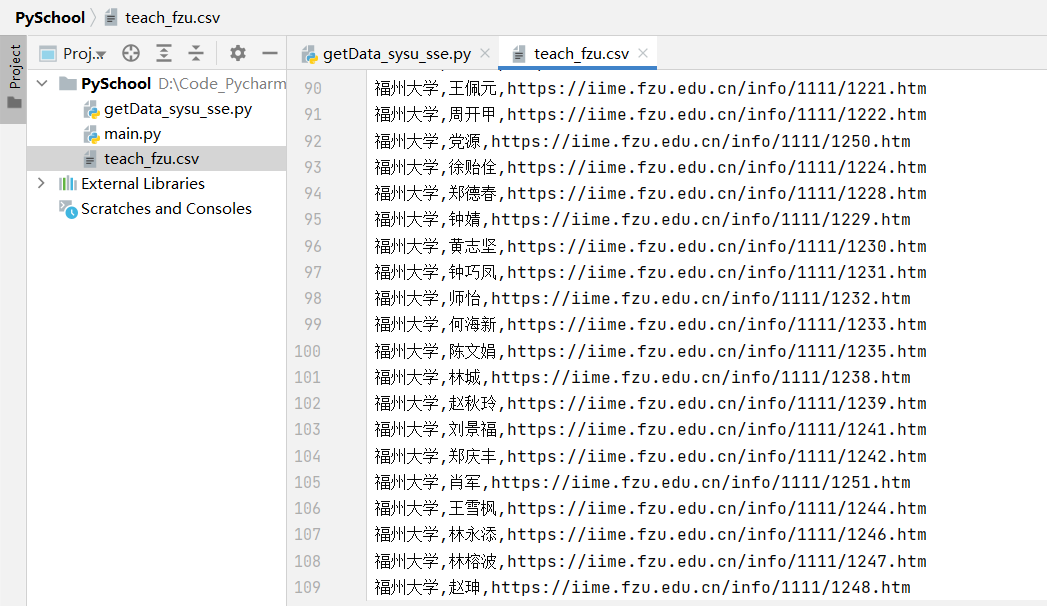This screenshot has width=1047, height=606.
Task: Close the teach_fzu.csv tab
Action: [x=643, y=53]
